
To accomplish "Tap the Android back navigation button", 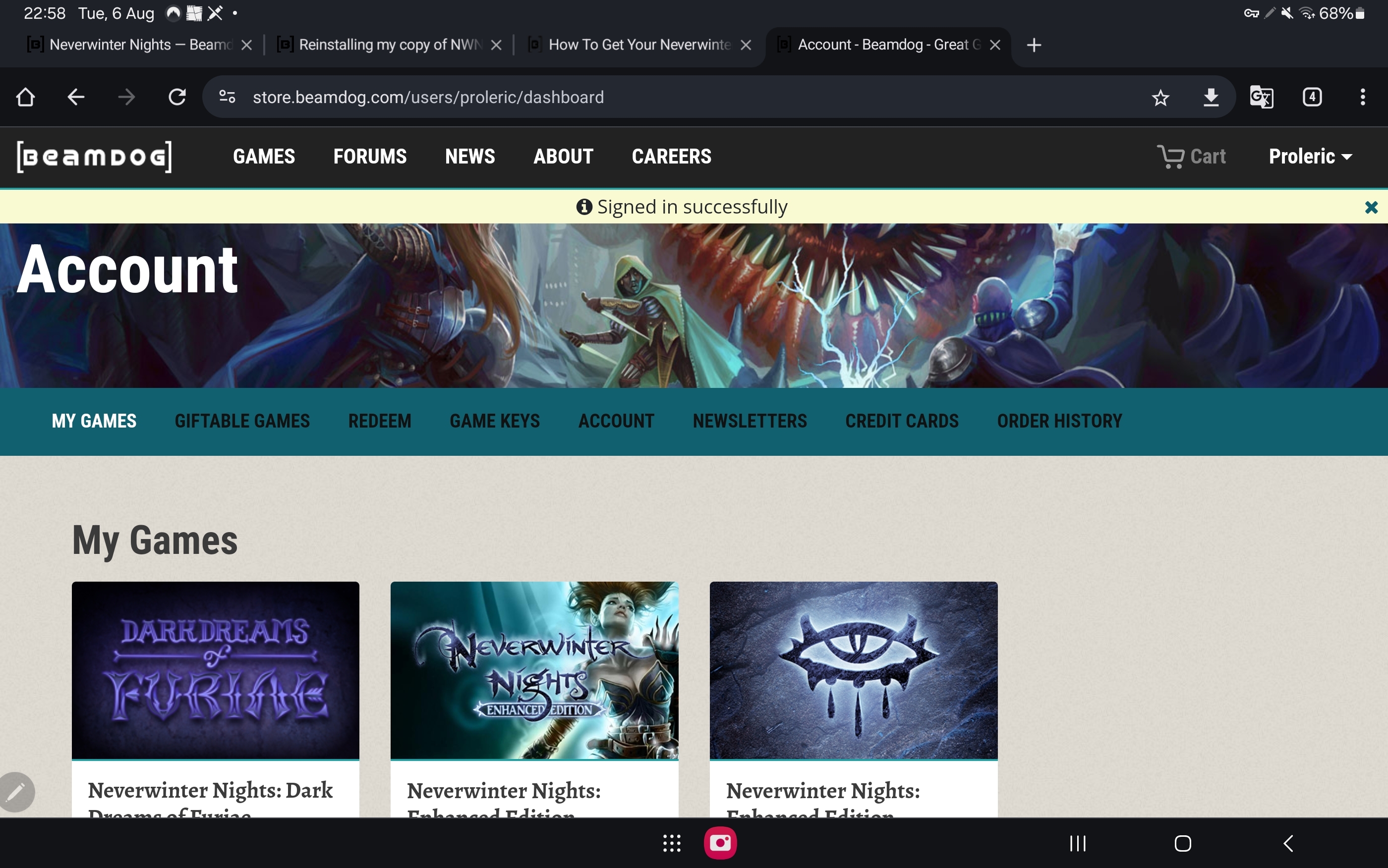I will pyautogui.click(x=1288, y=843).
